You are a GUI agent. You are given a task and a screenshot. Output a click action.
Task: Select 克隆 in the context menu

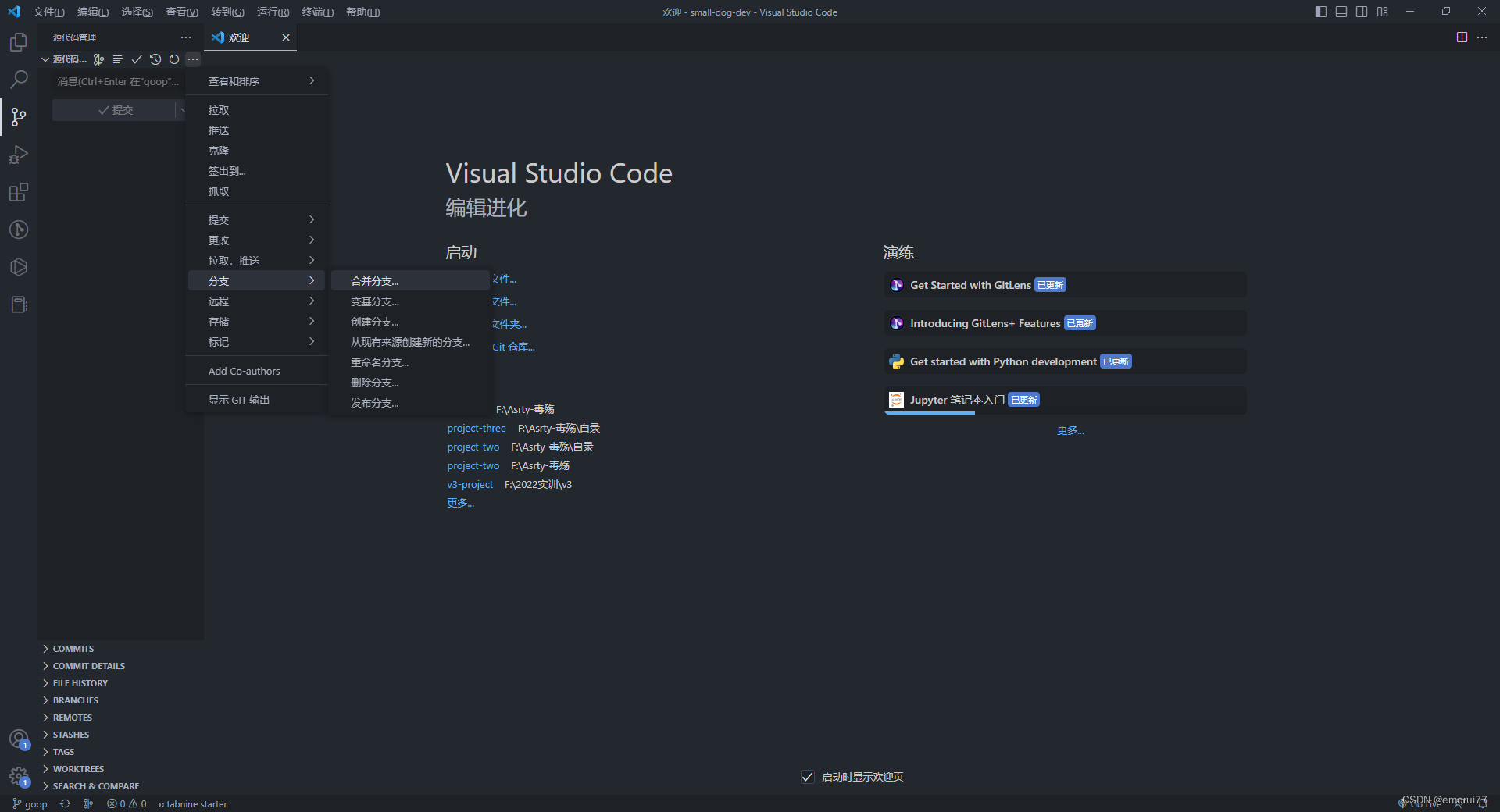coord(256,151)
